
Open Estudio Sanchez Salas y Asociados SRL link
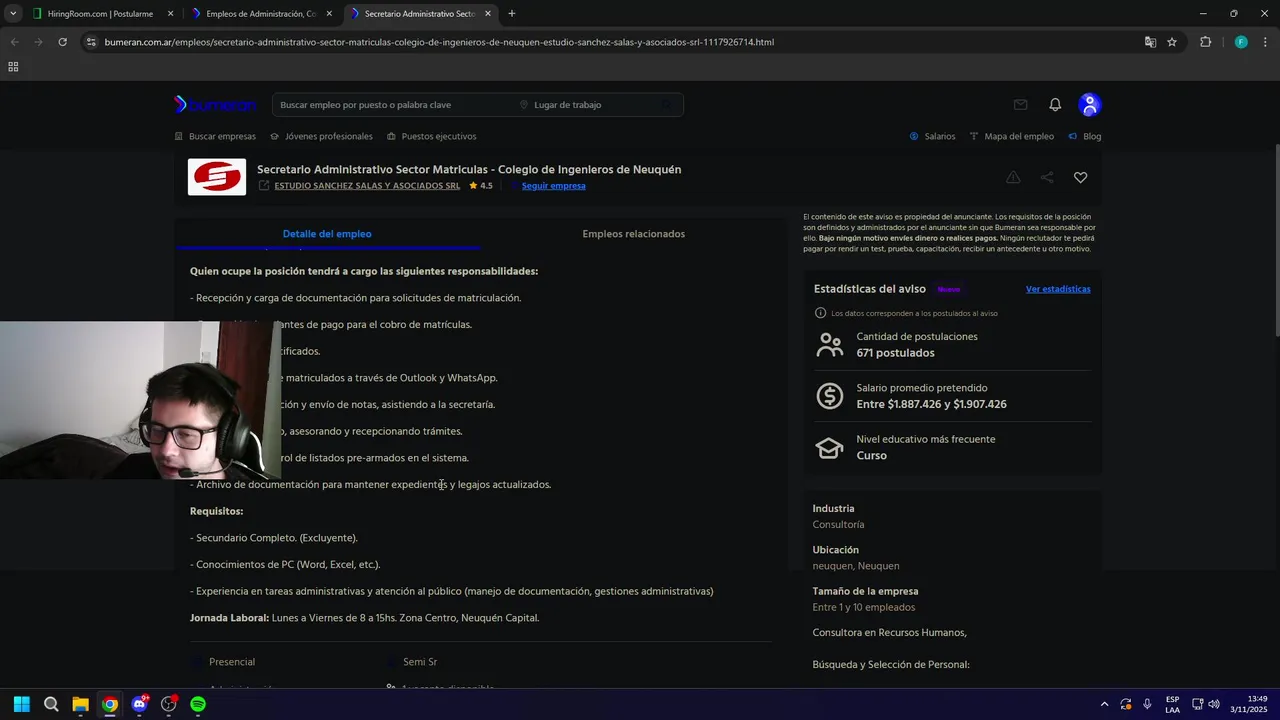pos(367,186)
